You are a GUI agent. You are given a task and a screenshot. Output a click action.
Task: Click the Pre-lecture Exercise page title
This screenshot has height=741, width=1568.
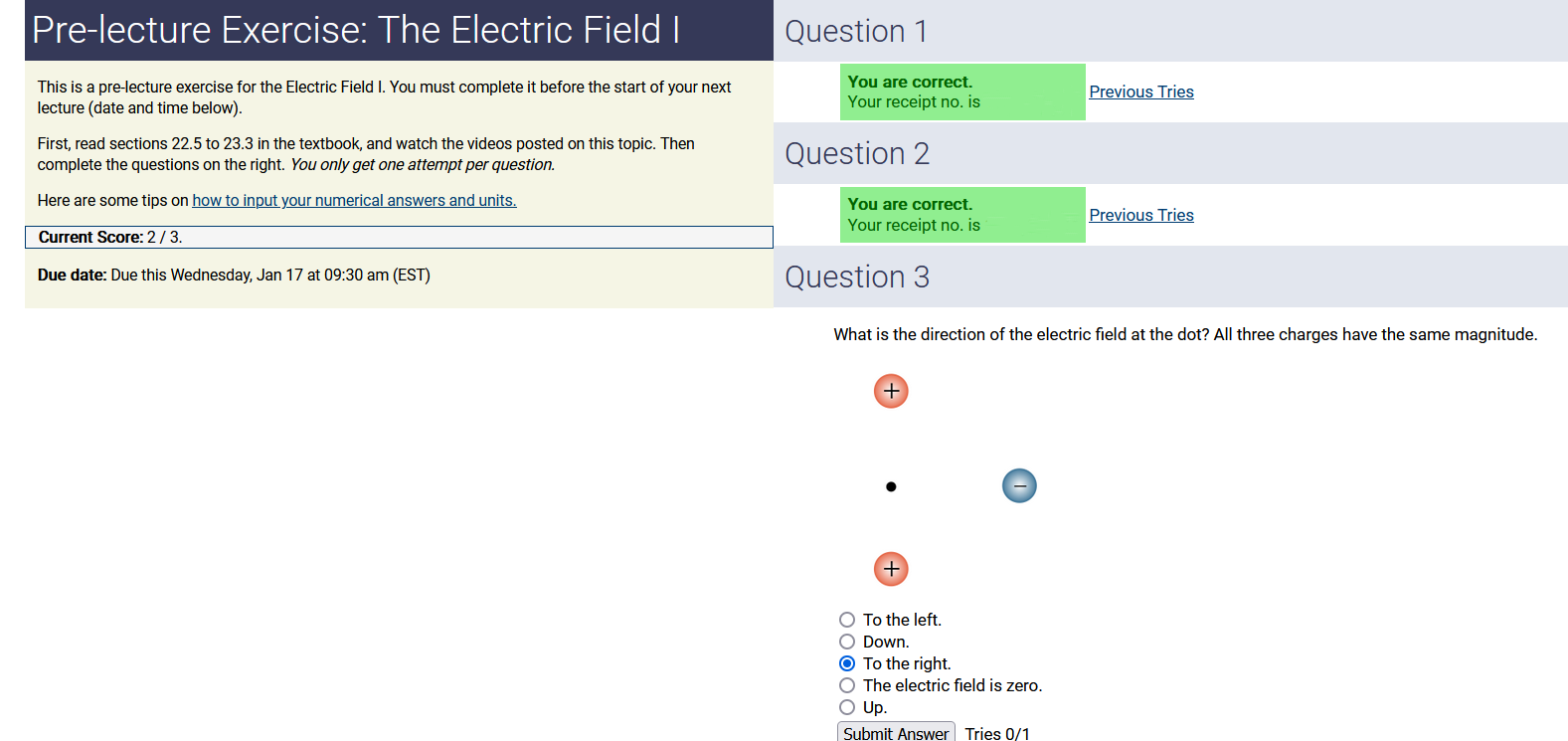pyautogui.click(x=355, y=30)
